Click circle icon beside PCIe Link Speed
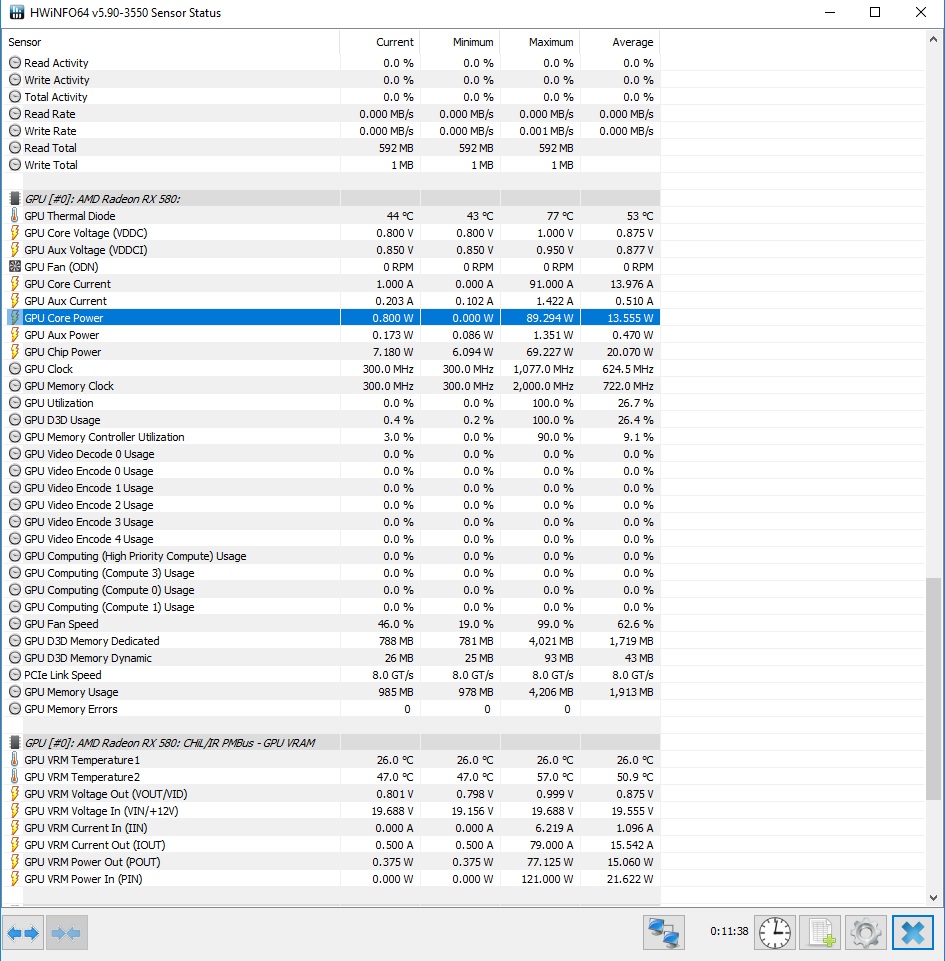The width and height of the screenshot is (945, 961). coord(15,675)
